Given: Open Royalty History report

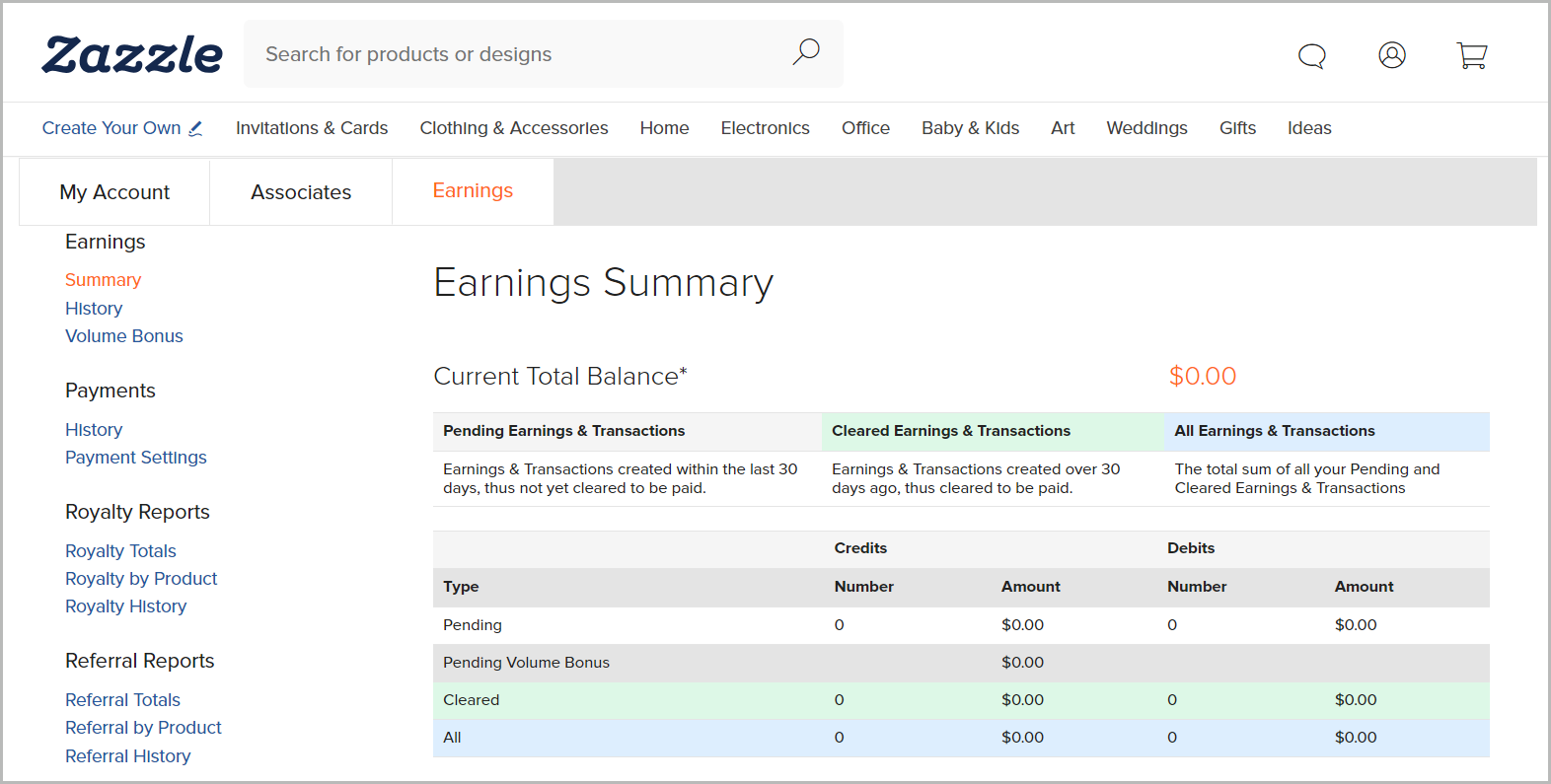Looking at the screenshot, I should (125, 606).
